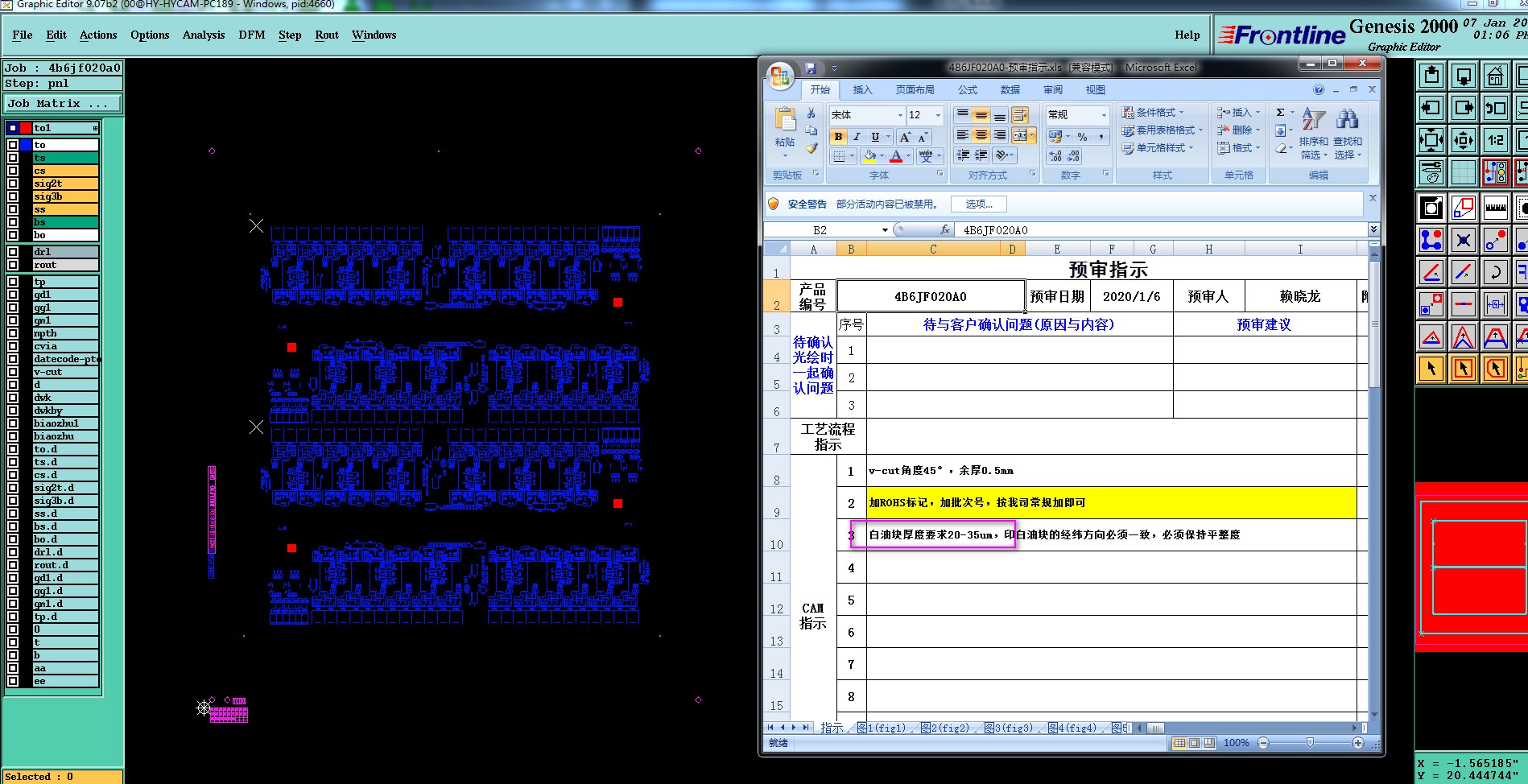Click the Wrap Text icon in Excel

(1020, 115)
